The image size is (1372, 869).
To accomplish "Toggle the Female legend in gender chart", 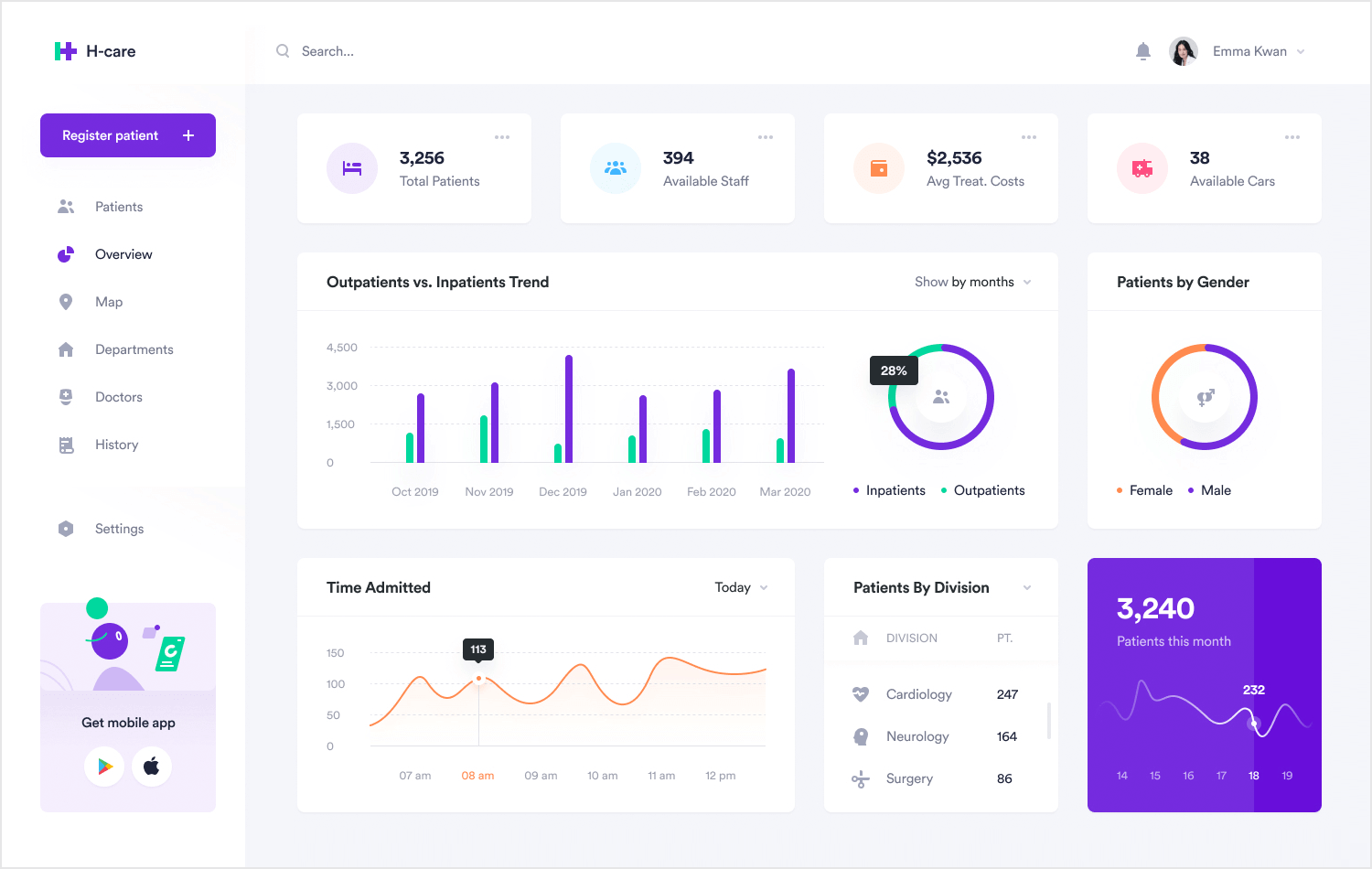I will [x=1144, y=489].
